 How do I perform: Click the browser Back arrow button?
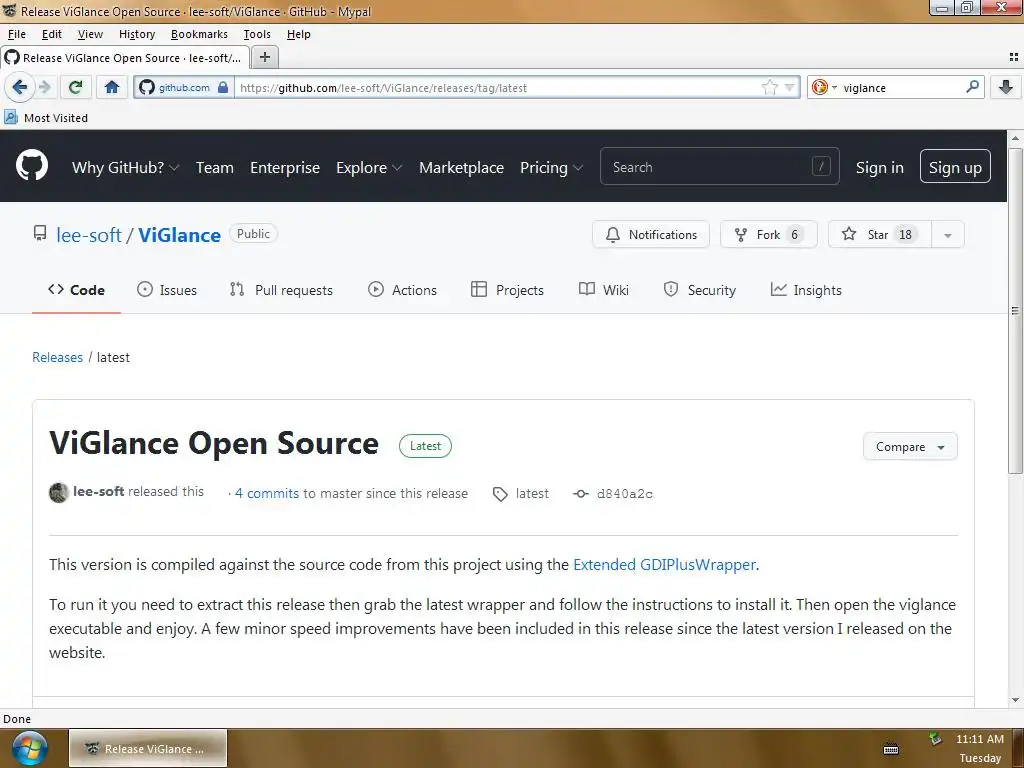(19, 87)
